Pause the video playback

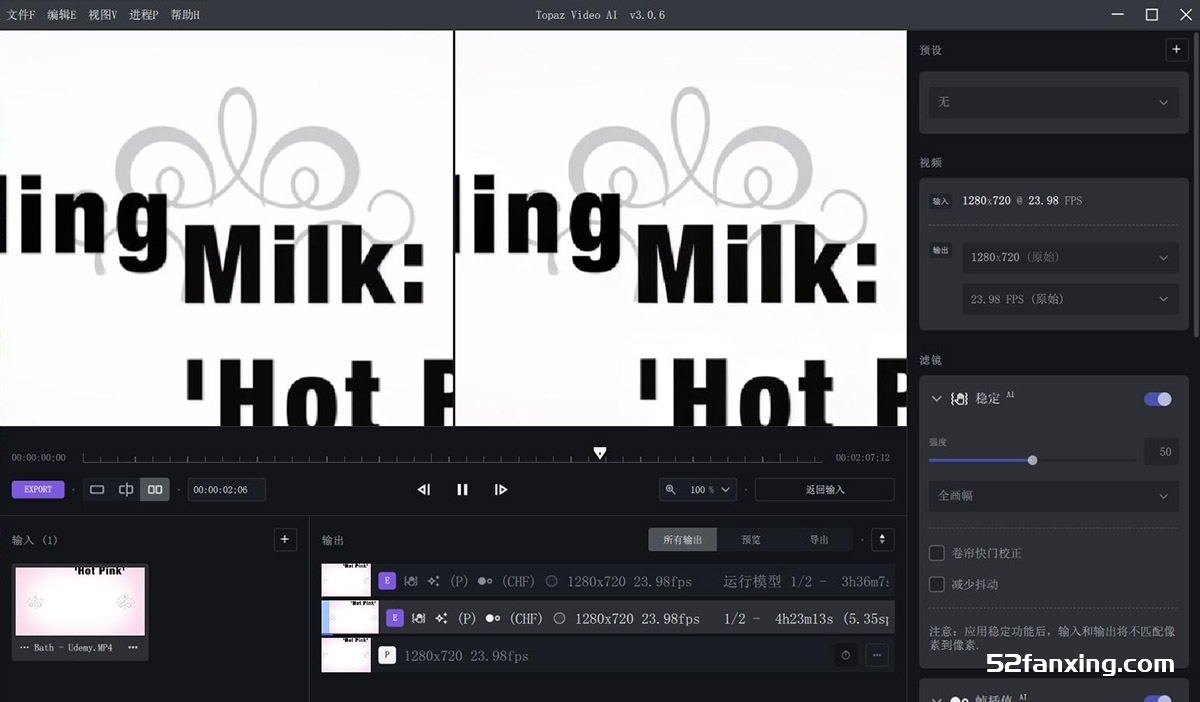click(x=462, y=489)
